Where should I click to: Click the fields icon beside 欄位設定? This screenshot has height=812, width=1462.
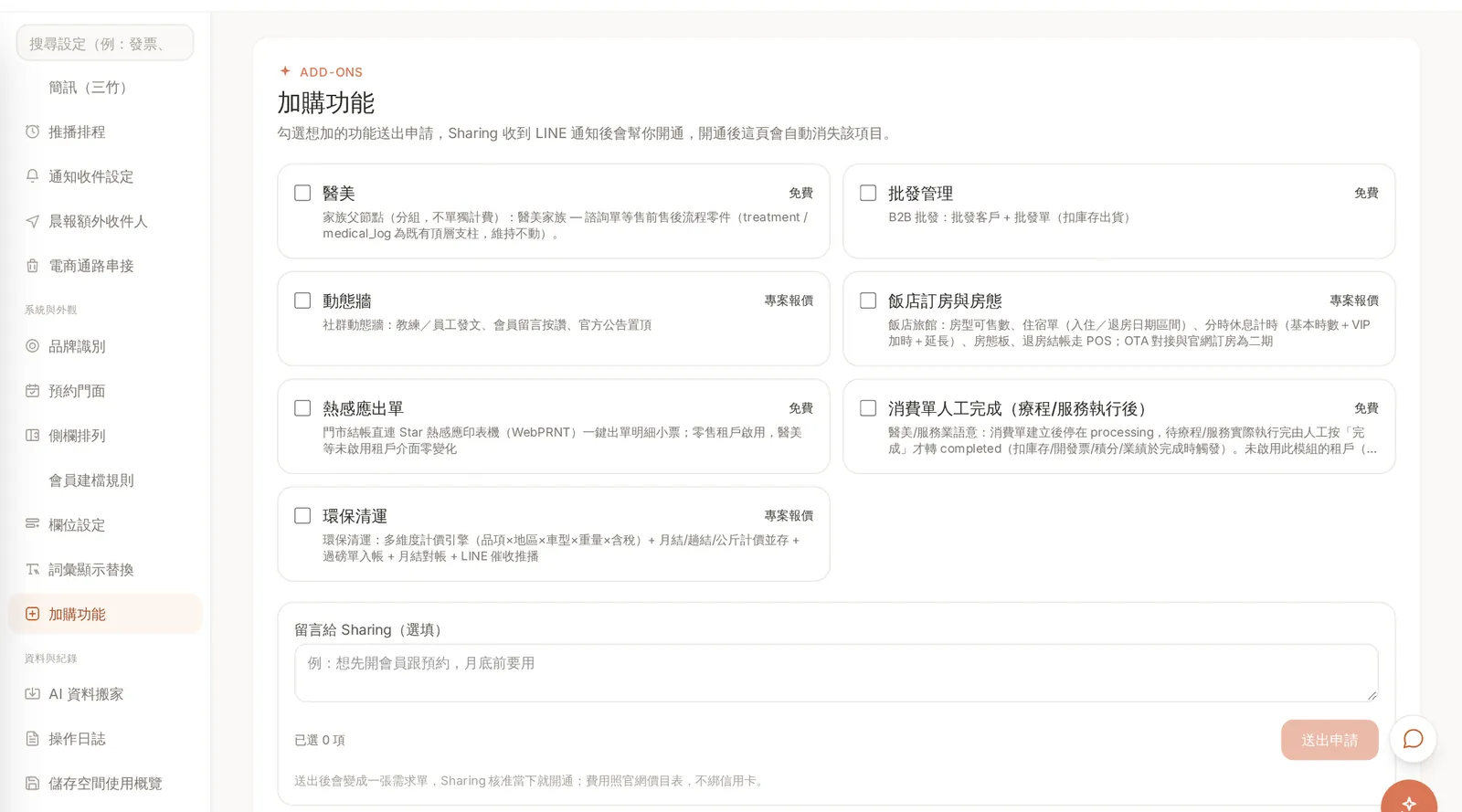coord(32,524)
